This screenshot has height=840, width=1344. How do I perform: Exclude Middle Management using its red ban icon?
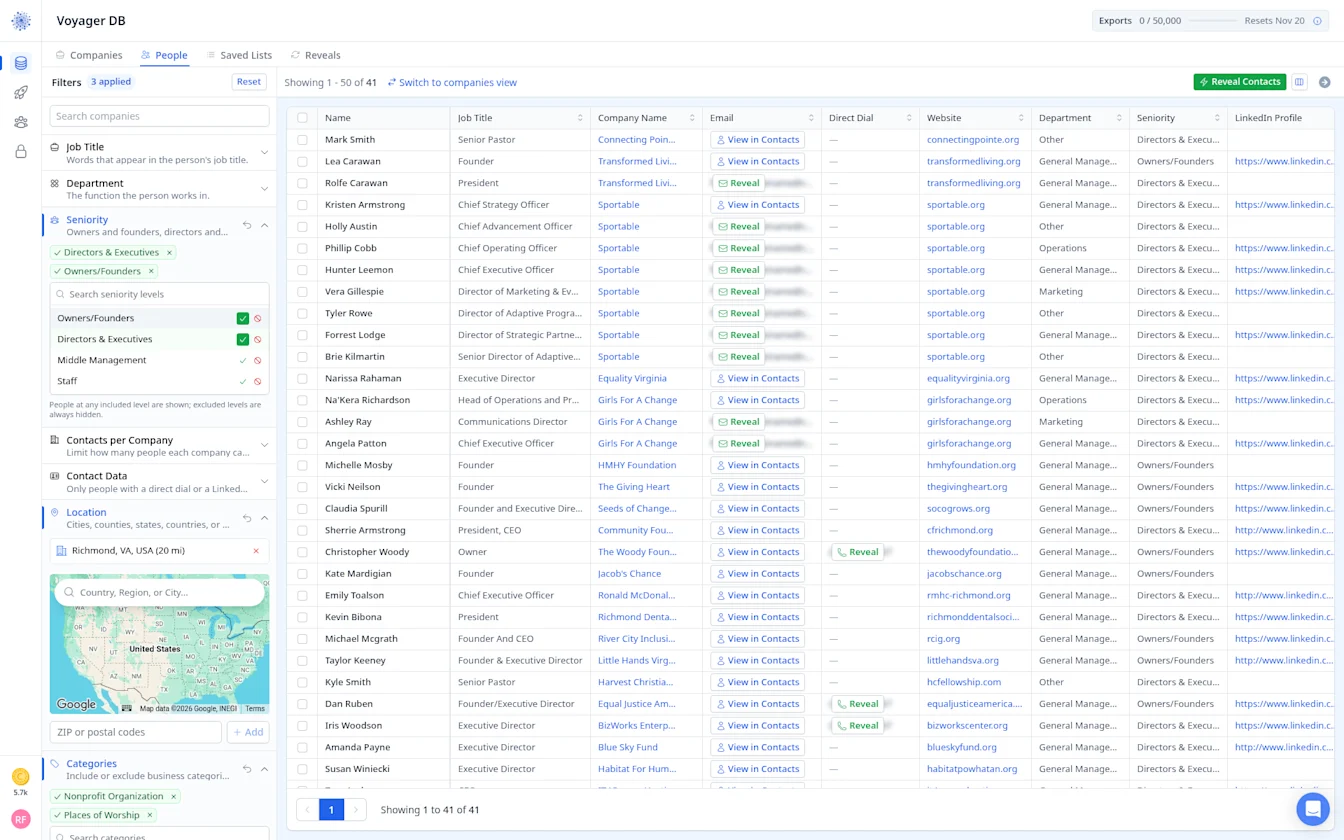(257, 360)
